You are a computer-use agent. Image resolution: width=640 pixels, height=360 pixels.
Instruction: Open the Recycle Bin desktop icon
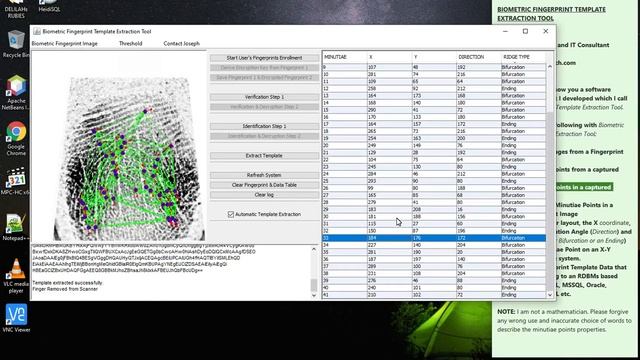pos(16,44)
